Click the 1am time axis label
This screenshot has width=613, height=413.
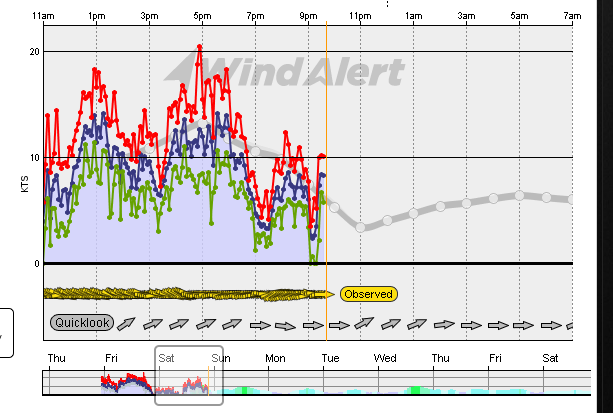tap(414, 16)
